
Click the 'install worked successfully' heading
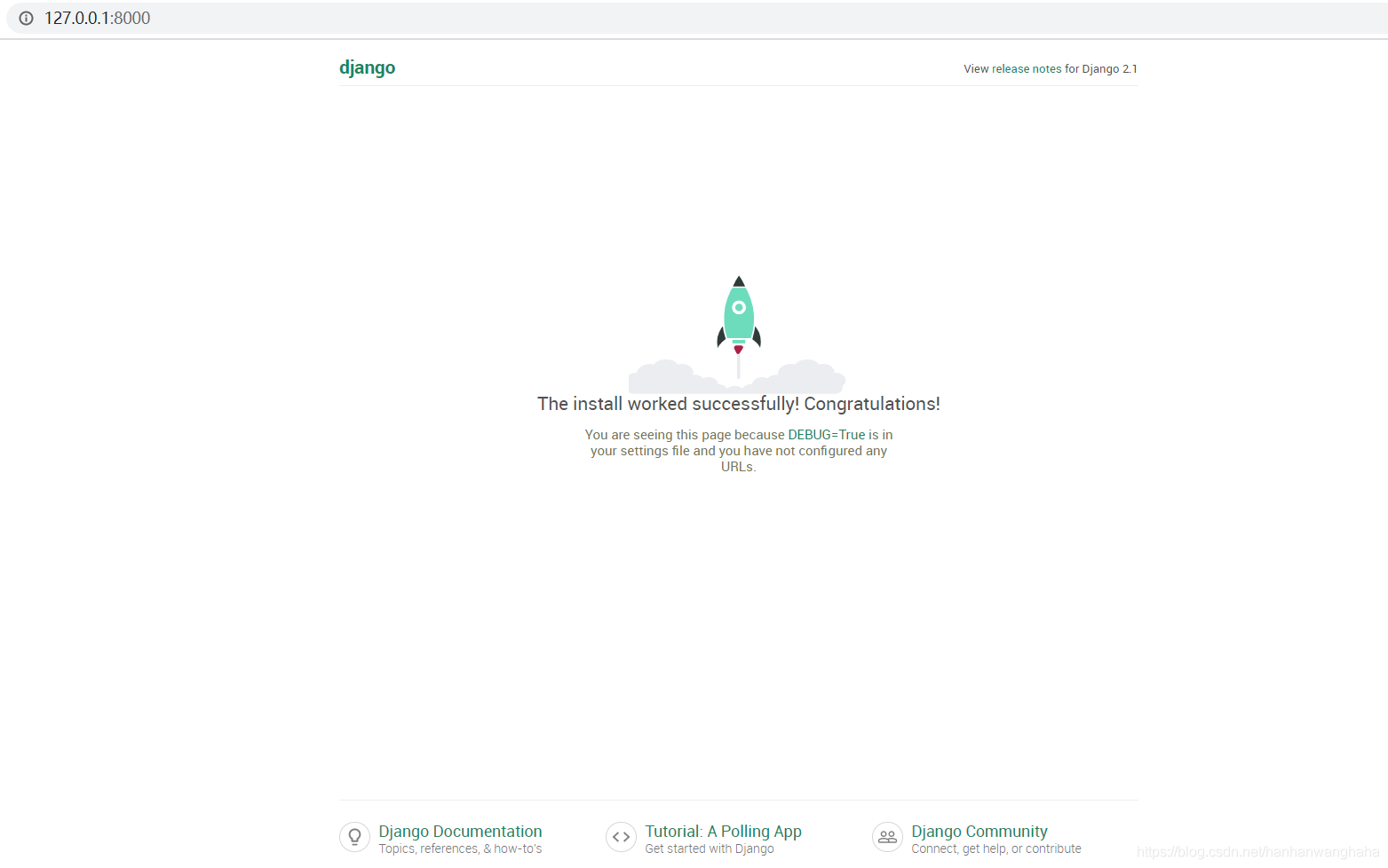click(x=739, y=404)
